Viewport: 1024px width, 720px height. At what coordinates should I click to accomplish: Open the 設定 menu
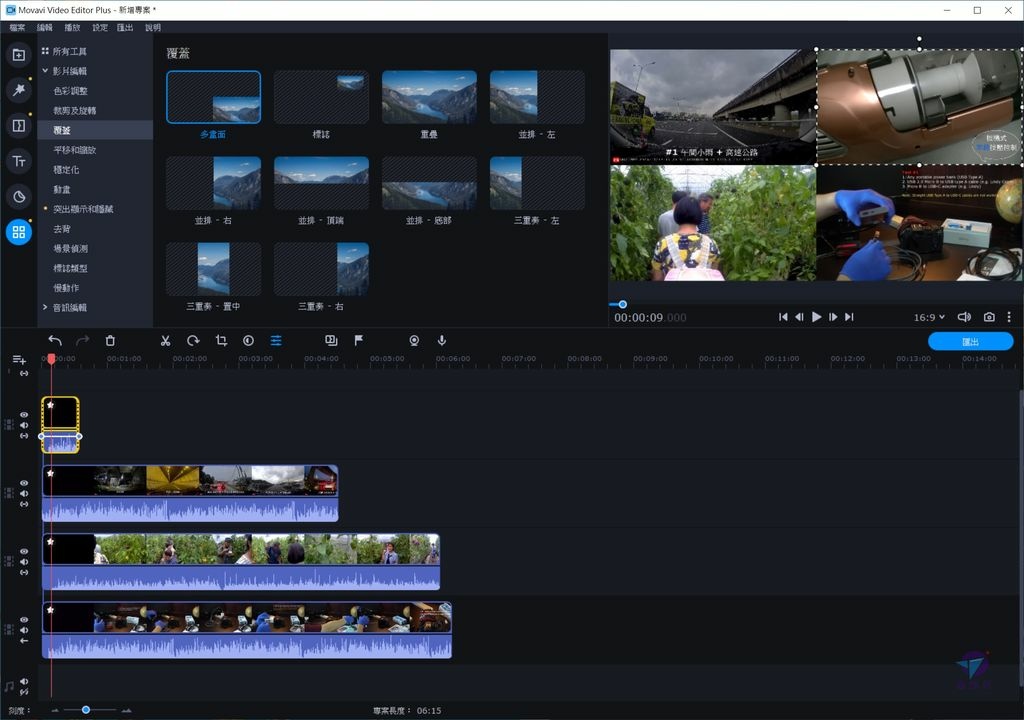(x=99, y=27)
